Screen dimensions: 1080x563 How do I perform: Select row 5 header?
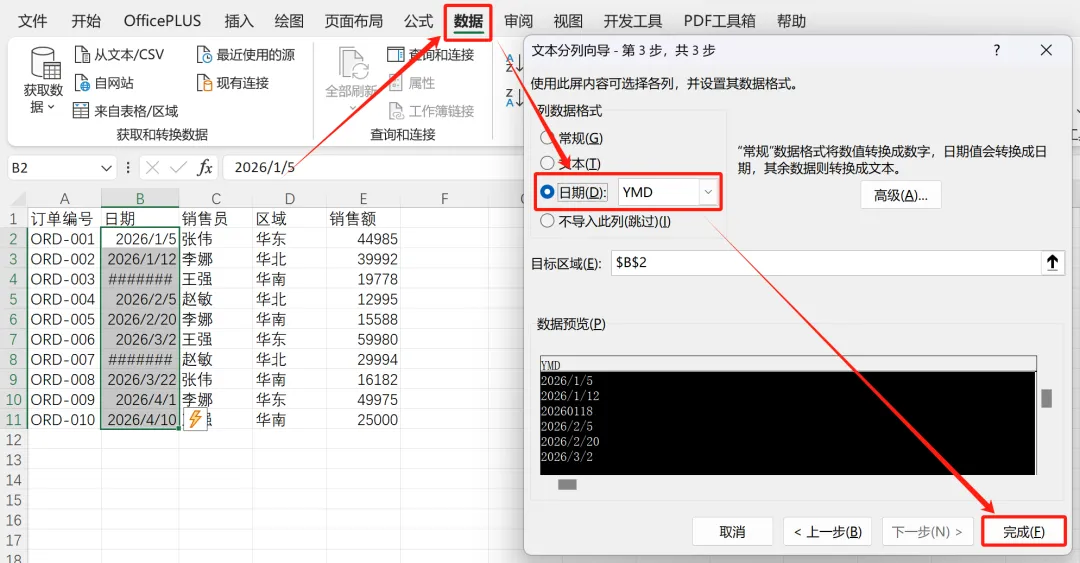point(13,300)
